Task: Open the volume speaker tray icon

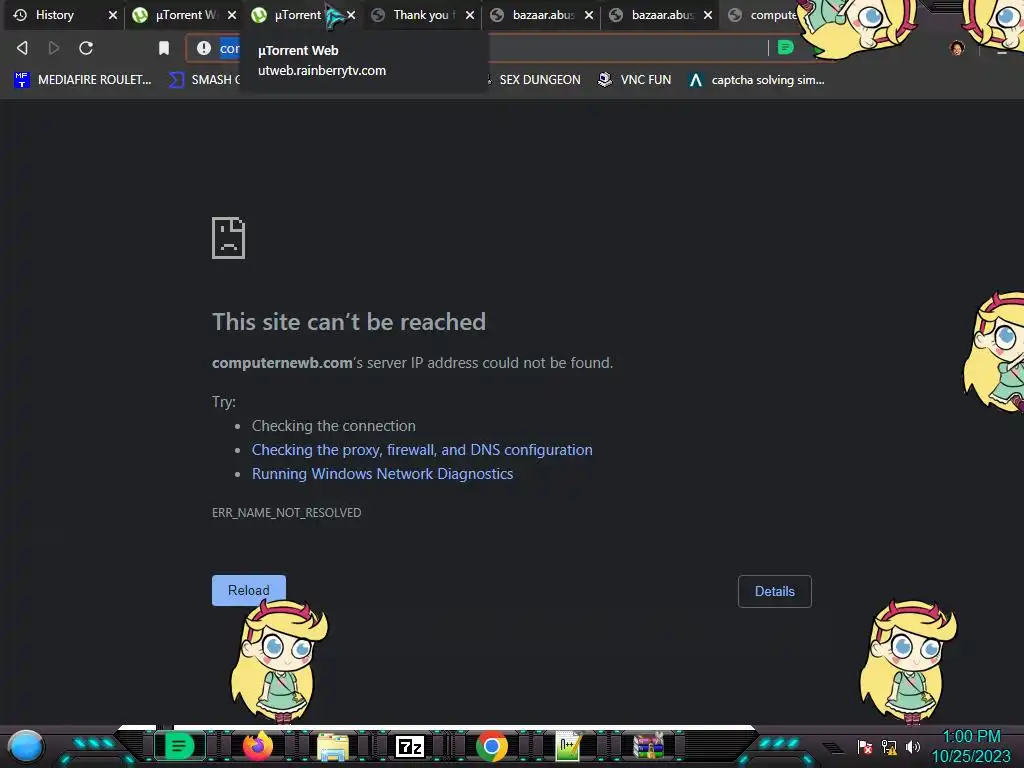Action: (x=913, y=746)
